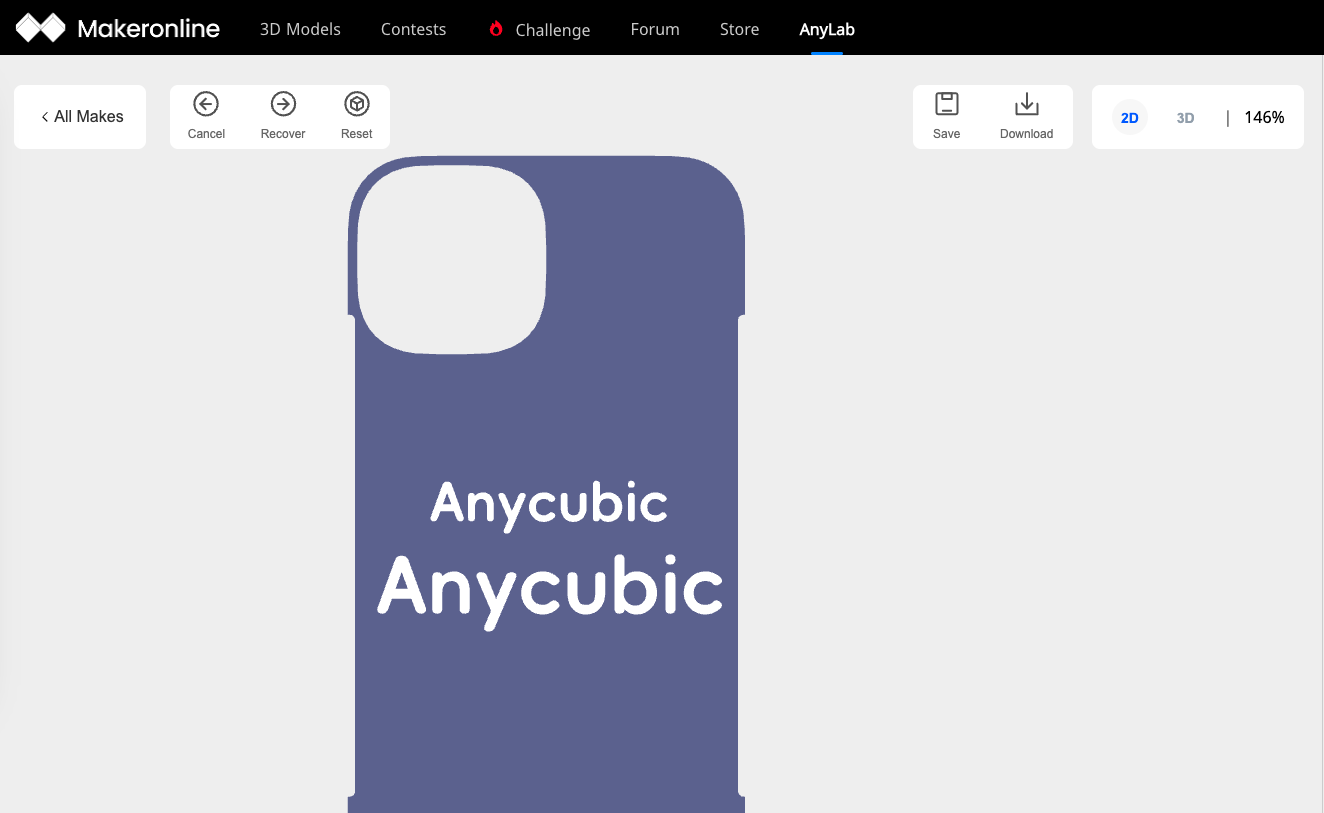1324x813 pixels.
Task: Reset the design with cube icon
Action: tap(357, 104)
